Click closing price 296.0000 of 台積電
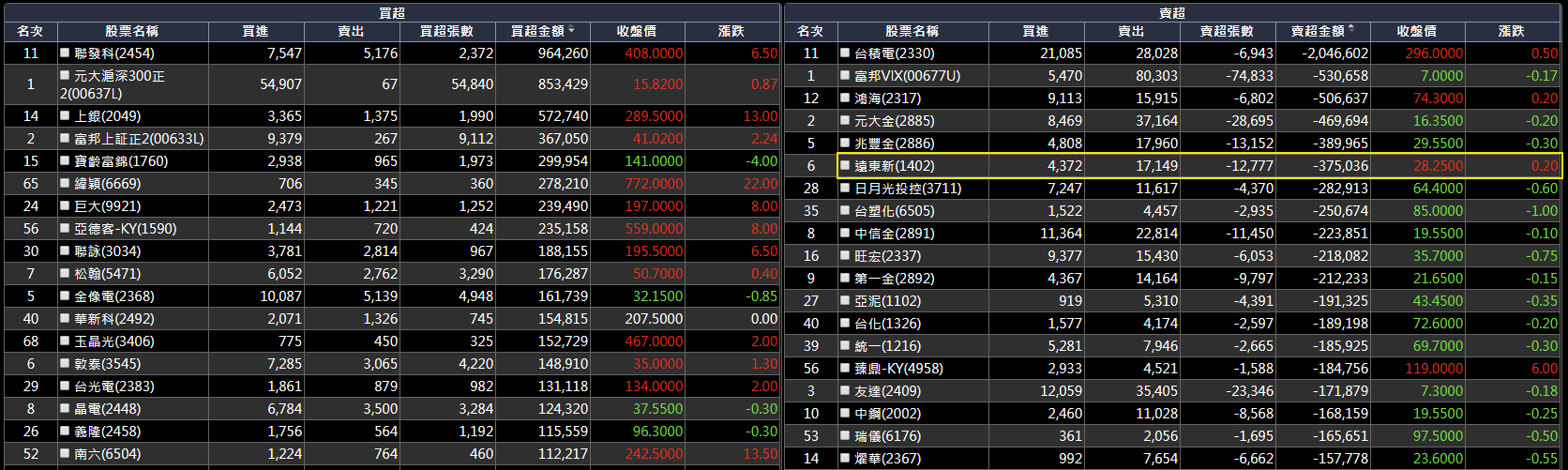The width and height of the screenshot is (1568, 470). point(1434,53)
